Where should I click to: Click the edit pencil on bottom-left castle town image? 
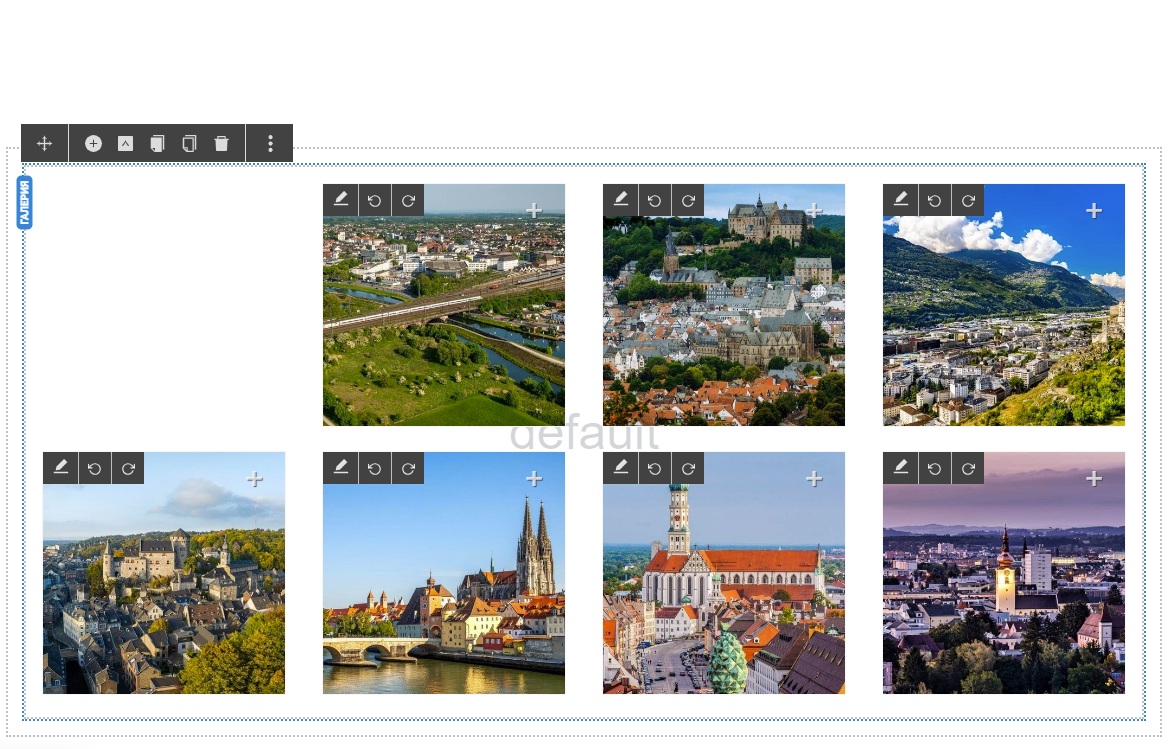point(61,468)
